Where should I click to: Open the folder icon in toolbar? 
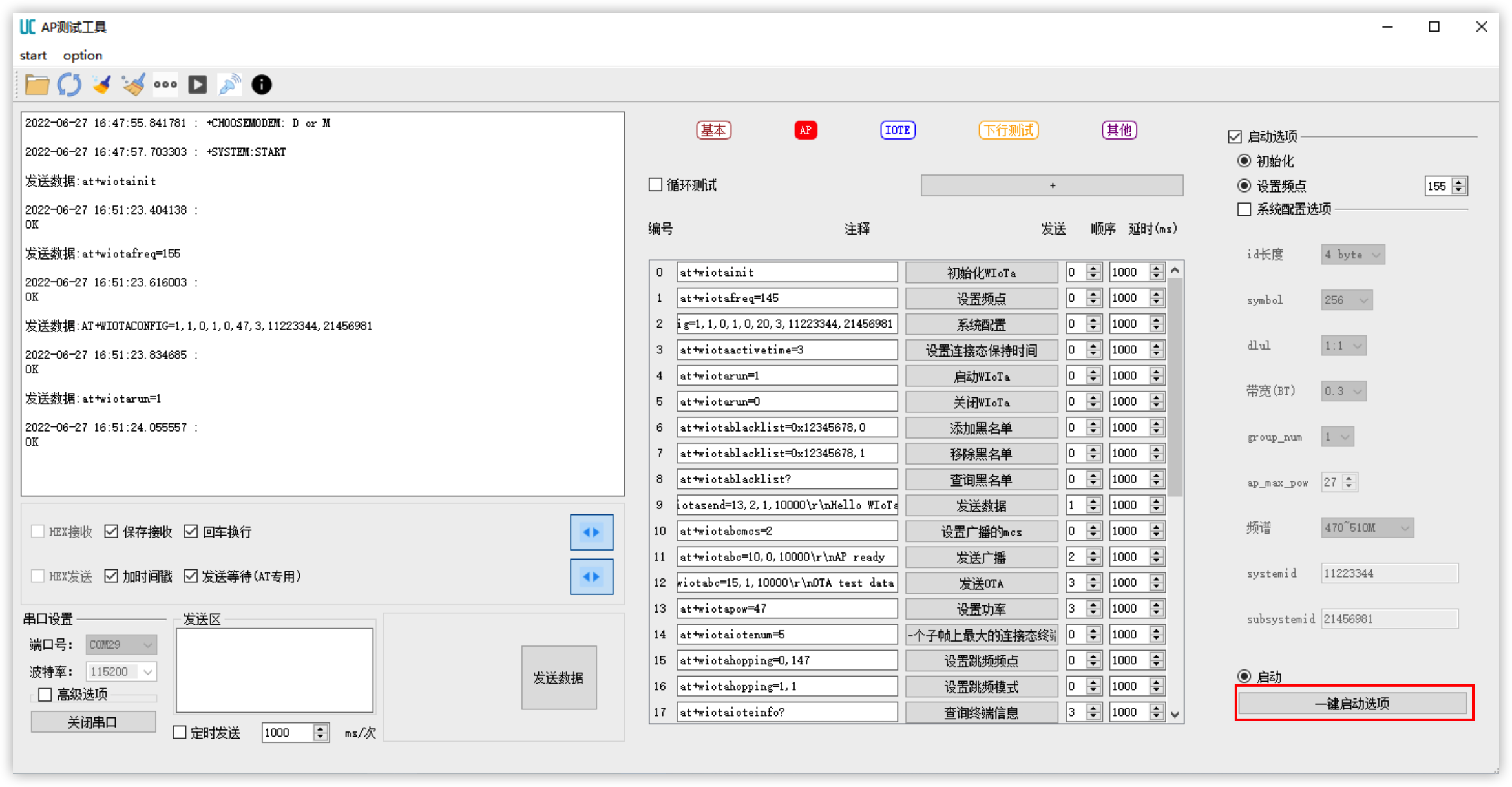point(37,85)
